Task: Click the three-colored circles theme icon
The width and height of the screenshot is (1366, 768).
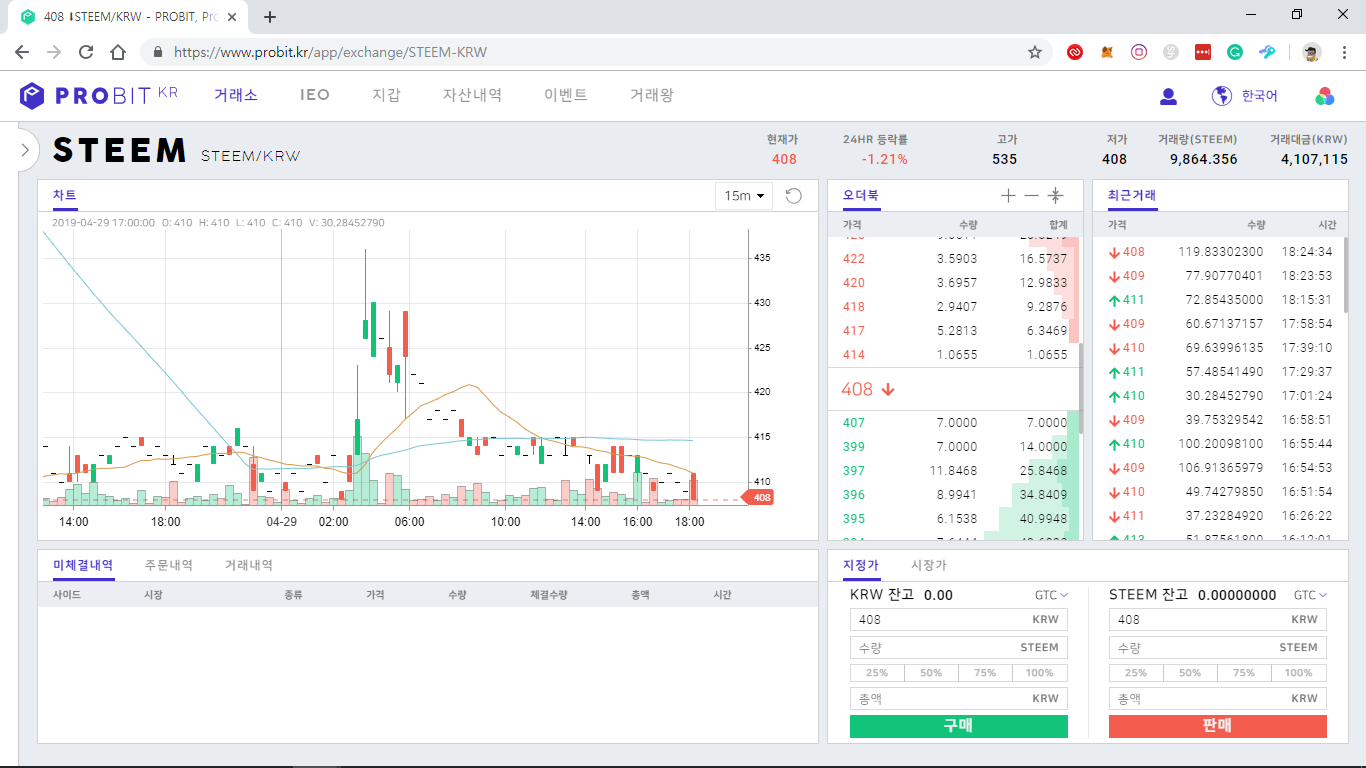Action: [x=1325, y=96]
